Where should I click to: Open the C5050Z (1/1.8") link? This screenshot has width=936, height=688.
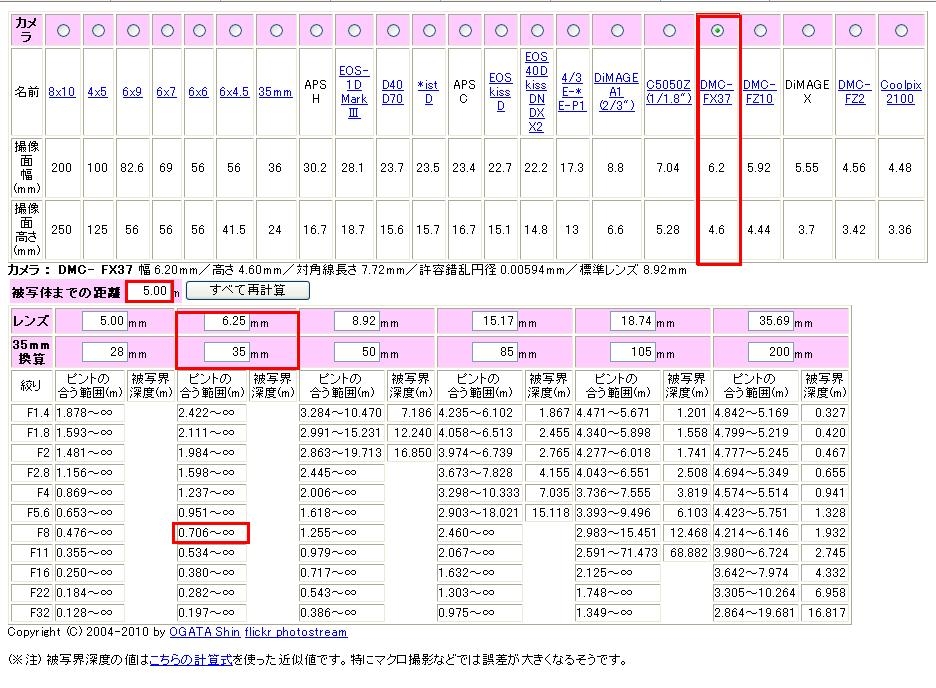pyautogui.click(x=669, y=92)
